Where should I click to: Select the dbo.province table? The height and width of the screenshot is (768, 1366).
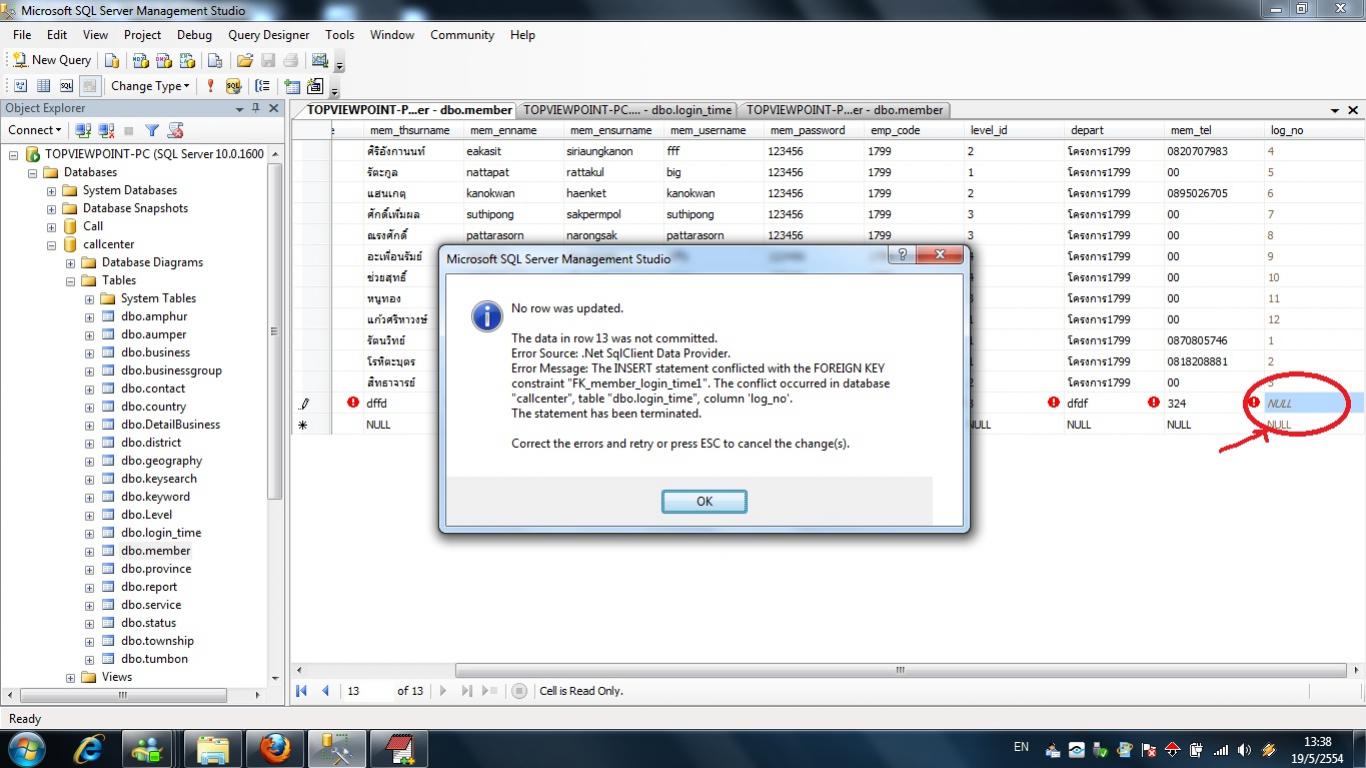click(x=156, y=569)
